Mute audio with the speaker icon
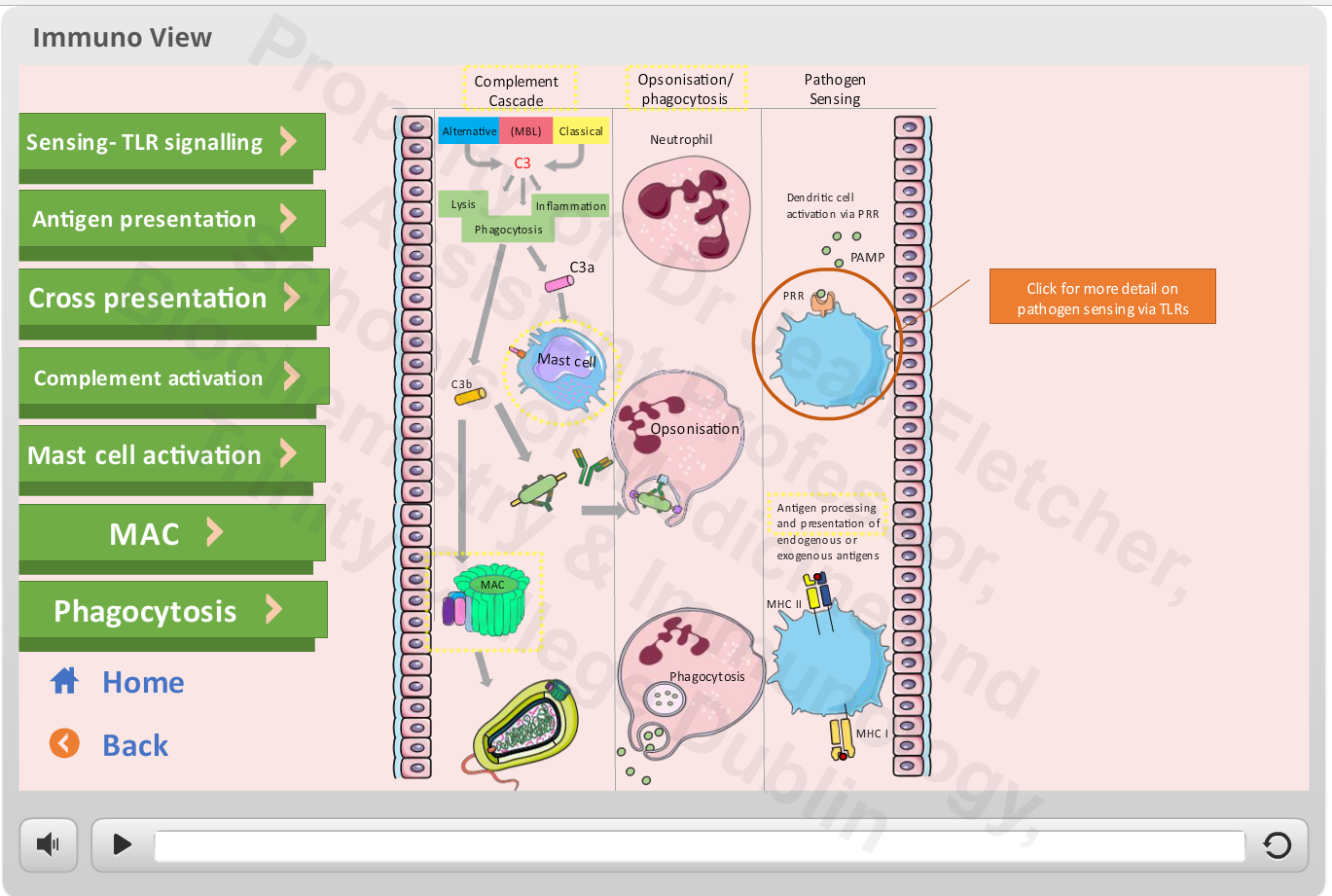Viewport: 1332px width, 896px height. (x=49, y=843)
